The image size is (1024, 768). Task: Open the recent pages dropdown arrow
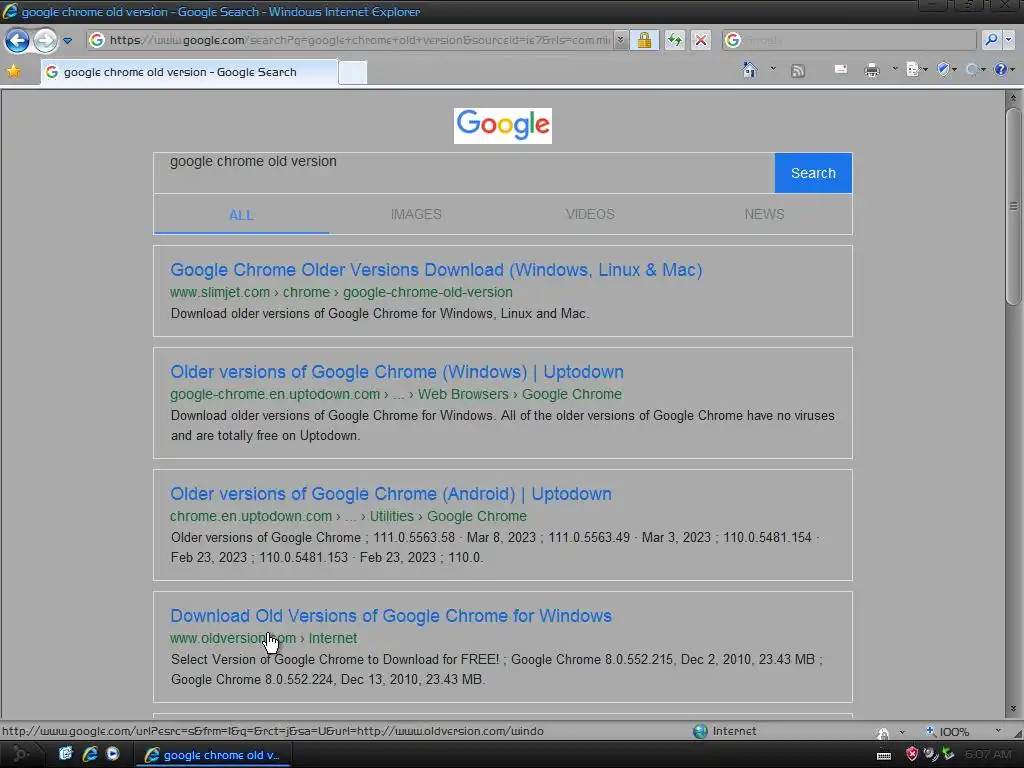67,40
